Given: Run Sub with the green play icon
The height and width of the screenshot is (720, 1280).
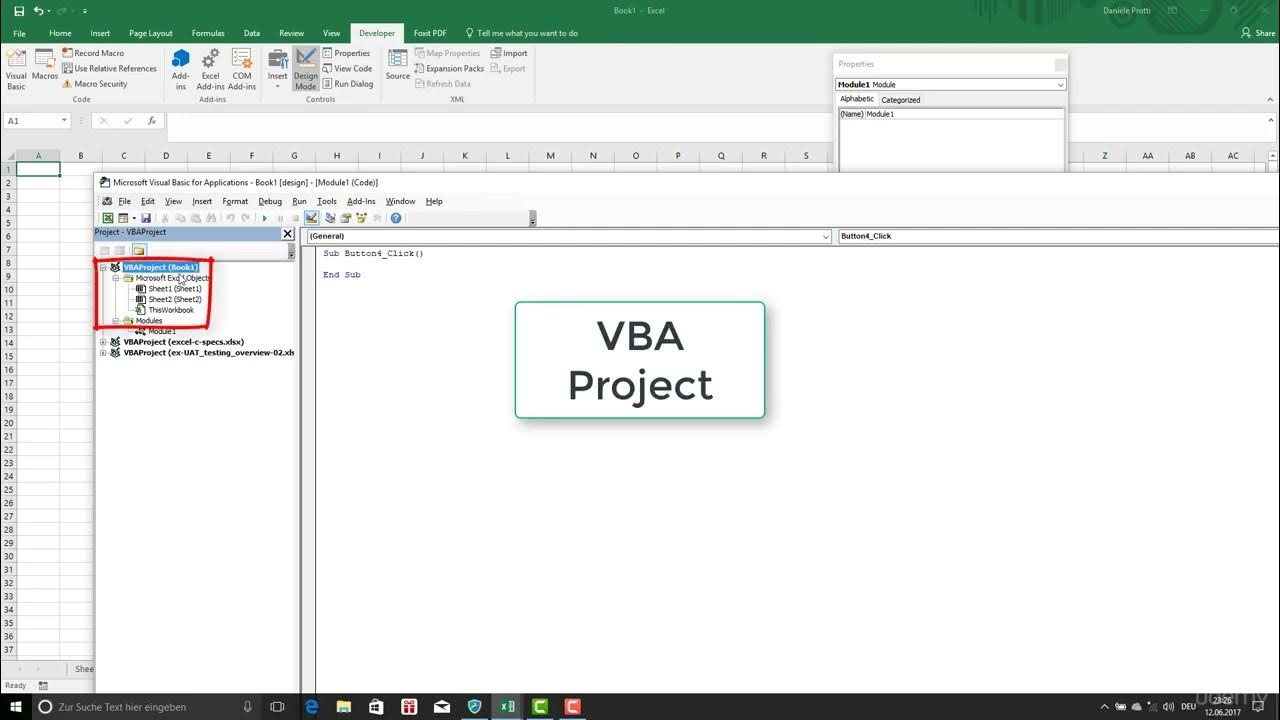Looking at the screenshot, I should point(264,218).
